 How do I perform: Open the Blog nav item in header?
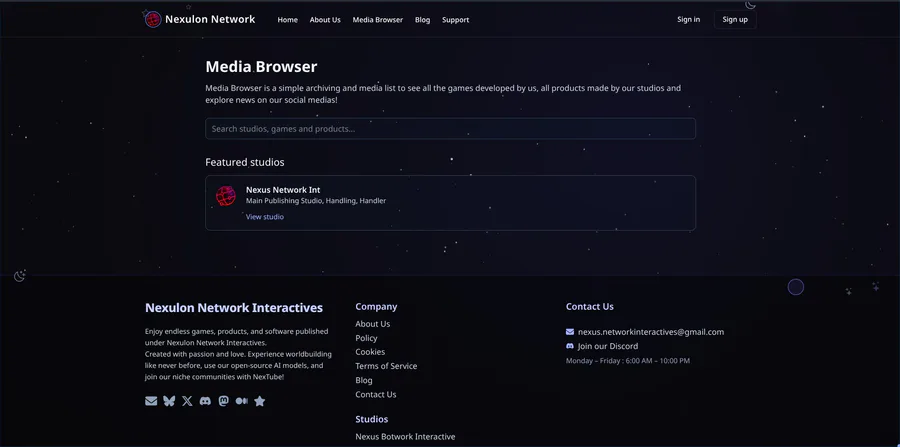point(422,20)
